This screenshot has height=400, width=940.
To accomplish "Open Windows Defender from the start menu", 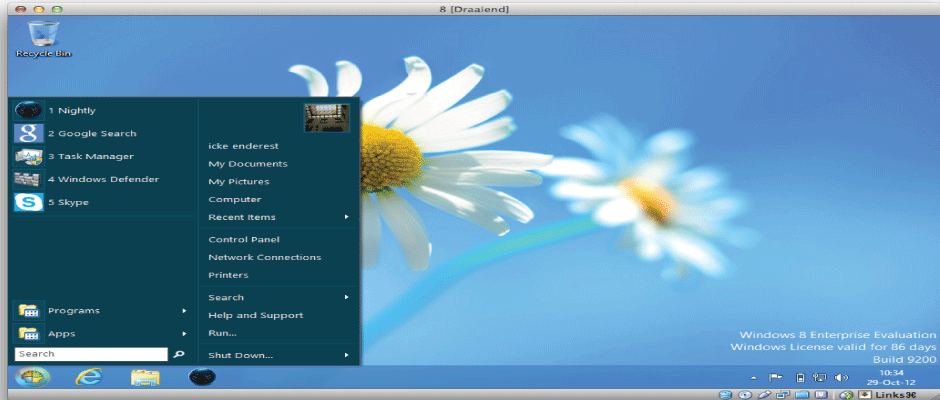I will coord(103,179).
